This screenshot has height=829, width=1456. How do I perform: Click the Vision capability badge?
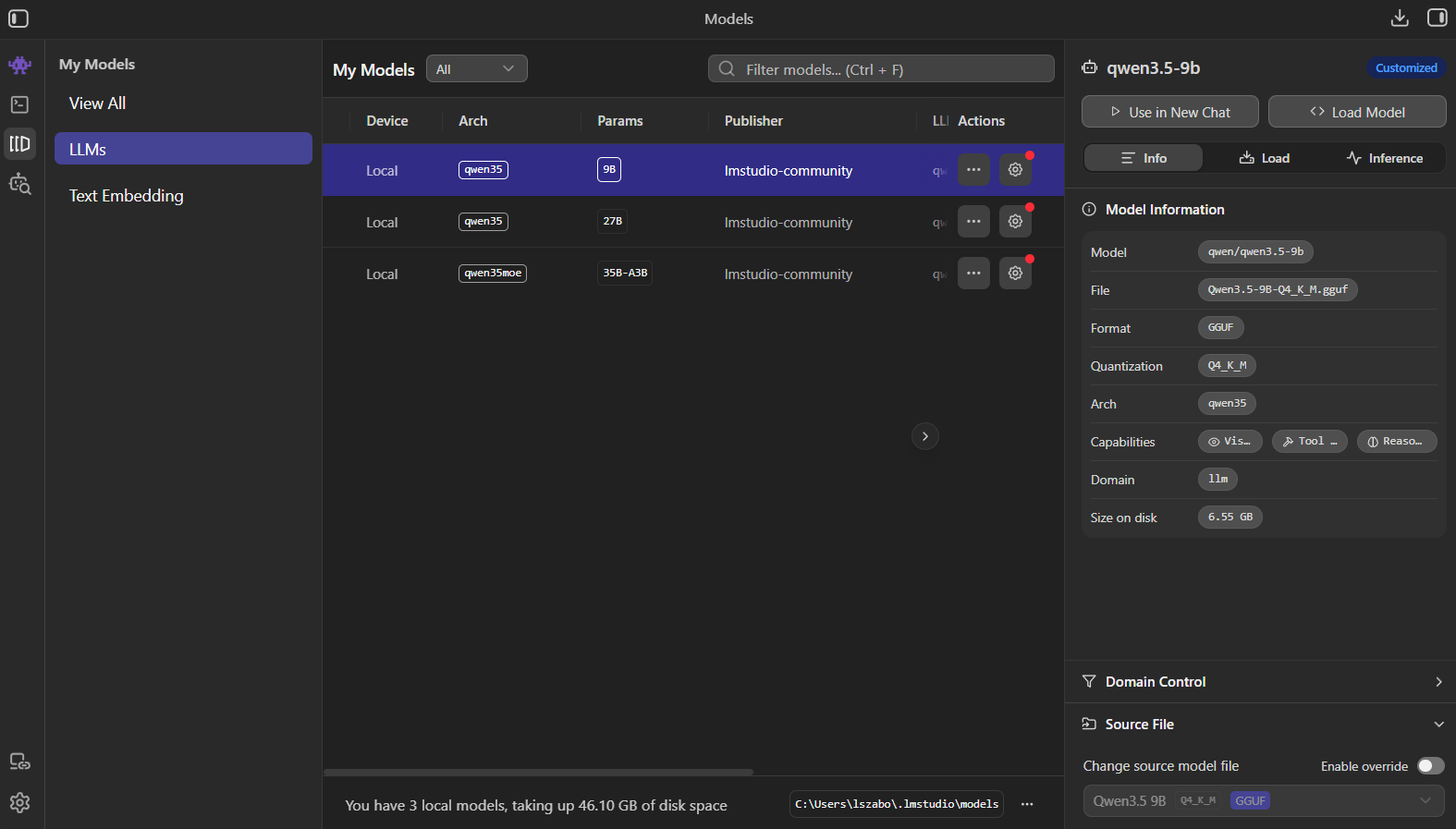click(1230, 442)
